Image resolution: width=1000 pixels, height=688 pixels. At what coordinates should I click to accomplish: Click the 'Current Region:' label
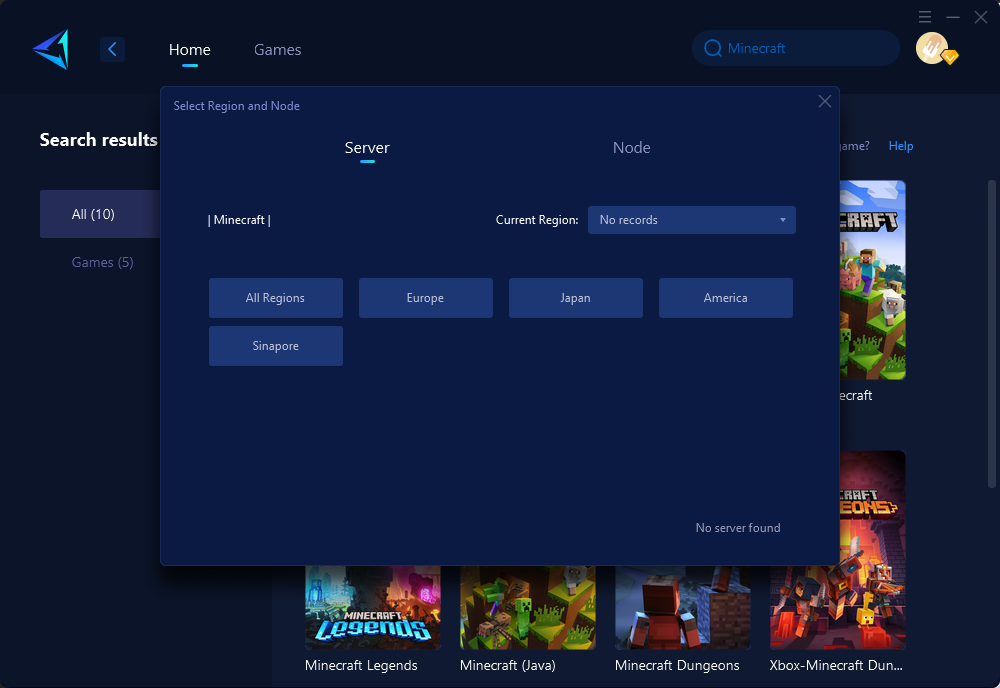[537, 220]
